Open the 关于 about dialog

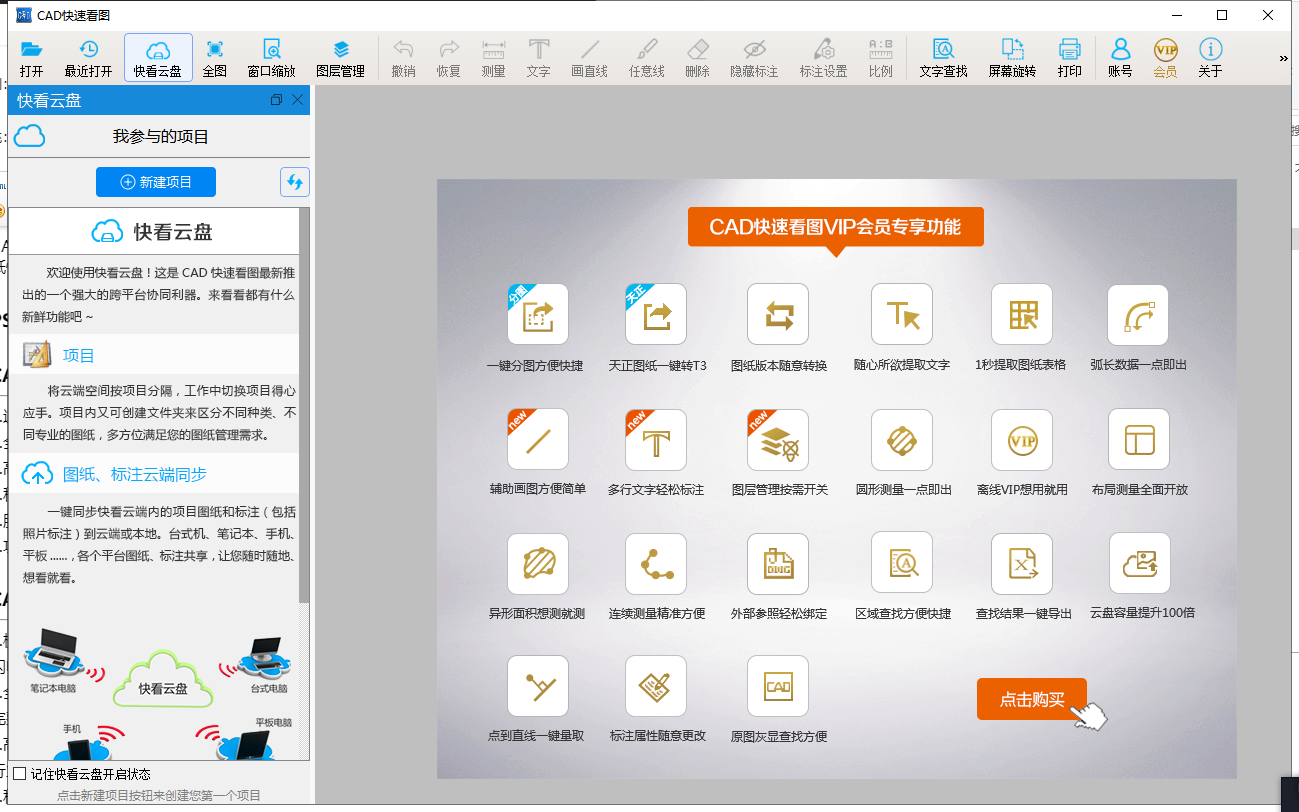(x=1210, y=58)
